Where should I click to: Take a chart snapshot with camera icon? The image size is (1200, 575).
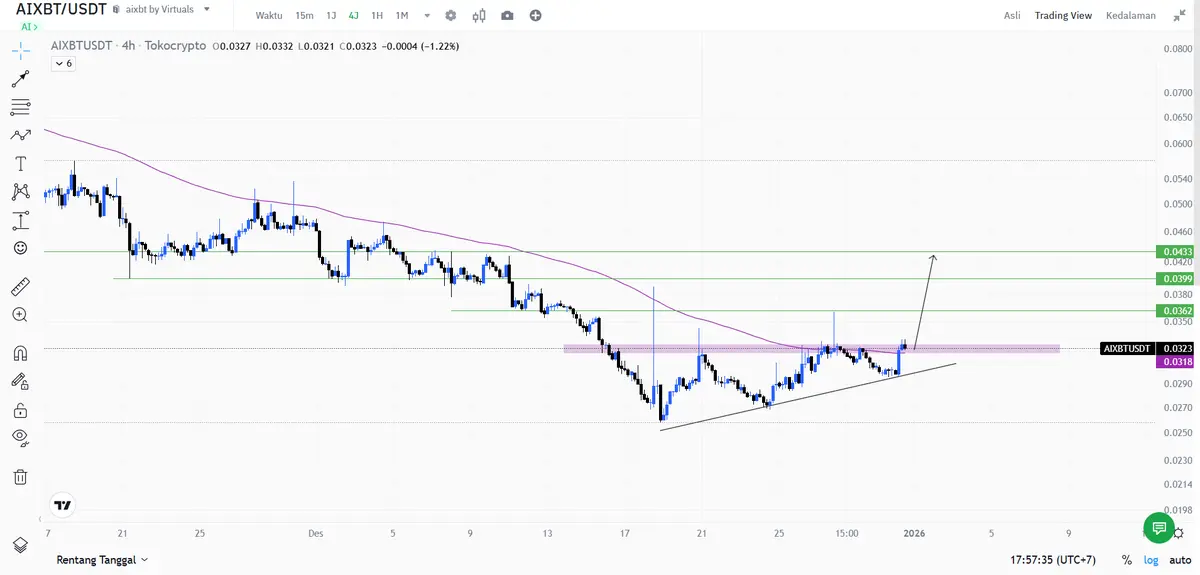[x=508, y=15]
